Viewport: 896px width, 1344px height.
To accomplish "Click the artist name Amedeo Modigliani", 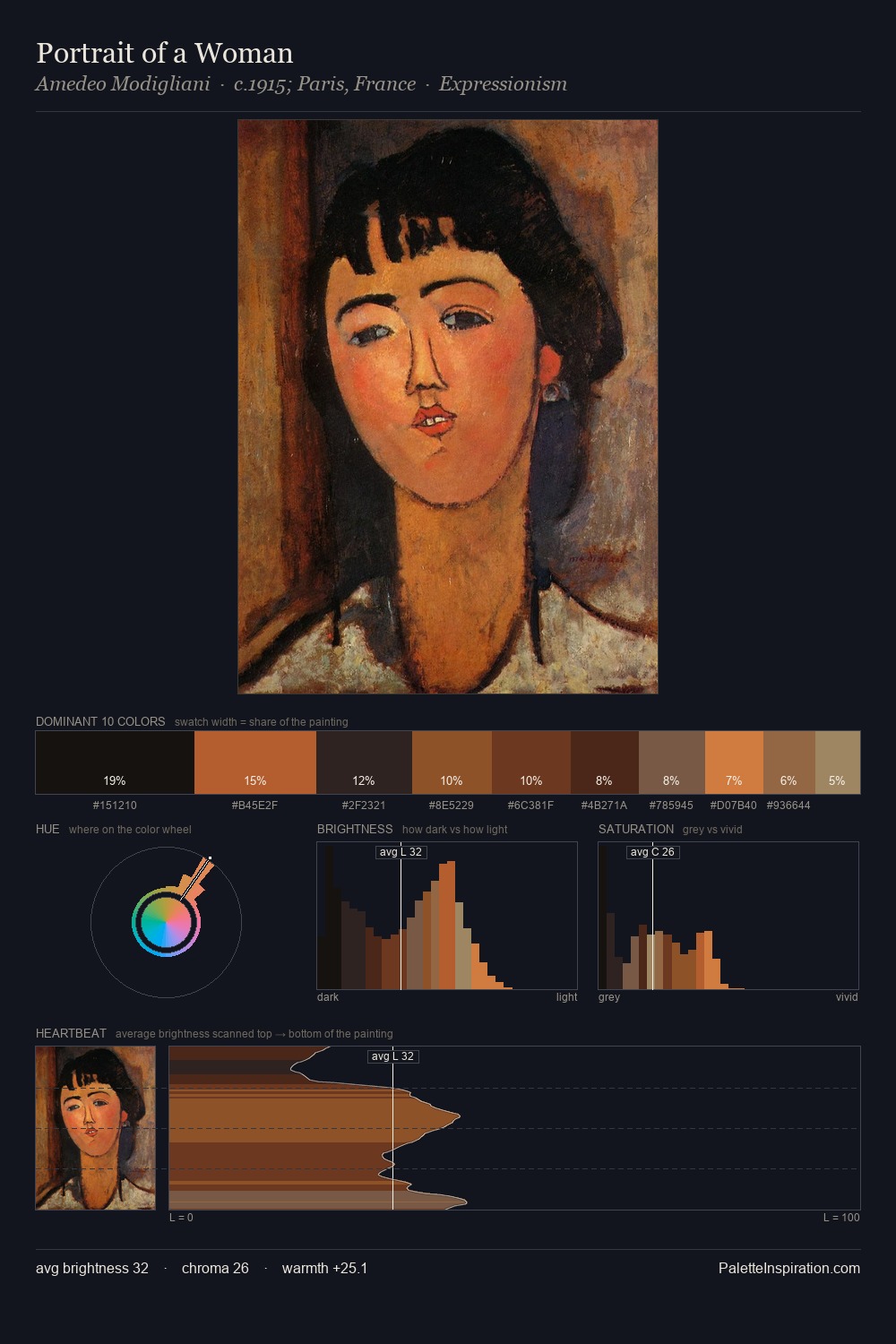I will point(123,84).
